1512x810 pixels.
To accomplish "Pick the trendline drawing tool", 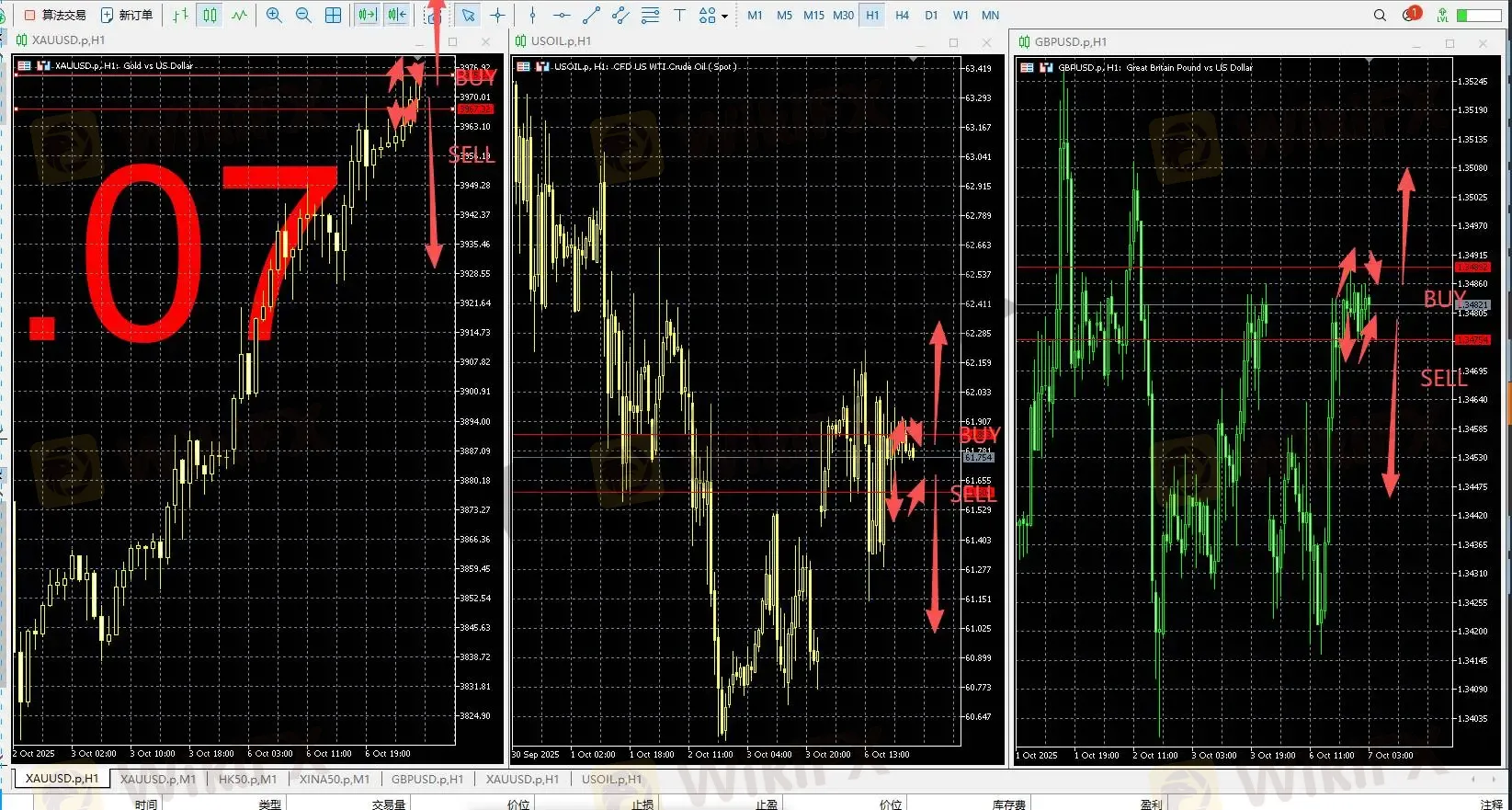I will [591, 15].
